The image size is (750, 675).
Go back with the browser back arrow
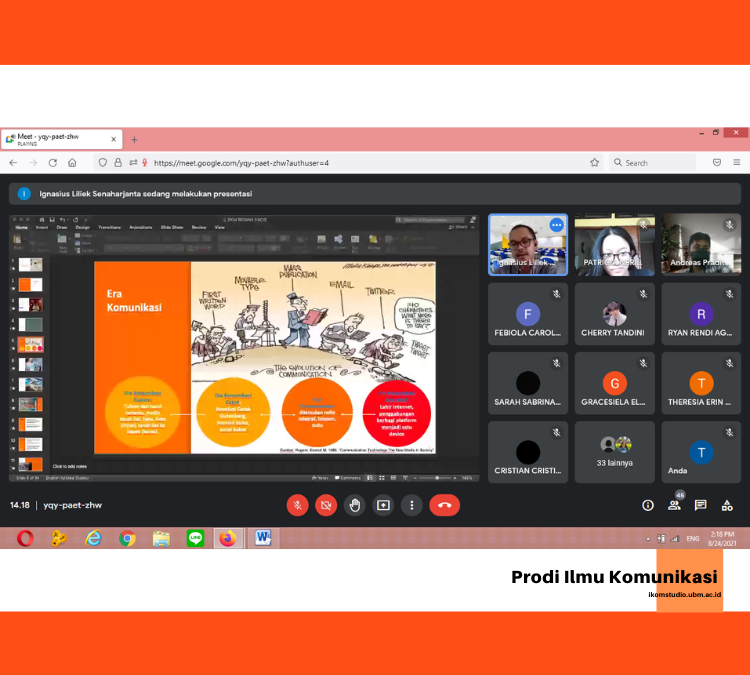pyautogui.click(x=13, y=163)
